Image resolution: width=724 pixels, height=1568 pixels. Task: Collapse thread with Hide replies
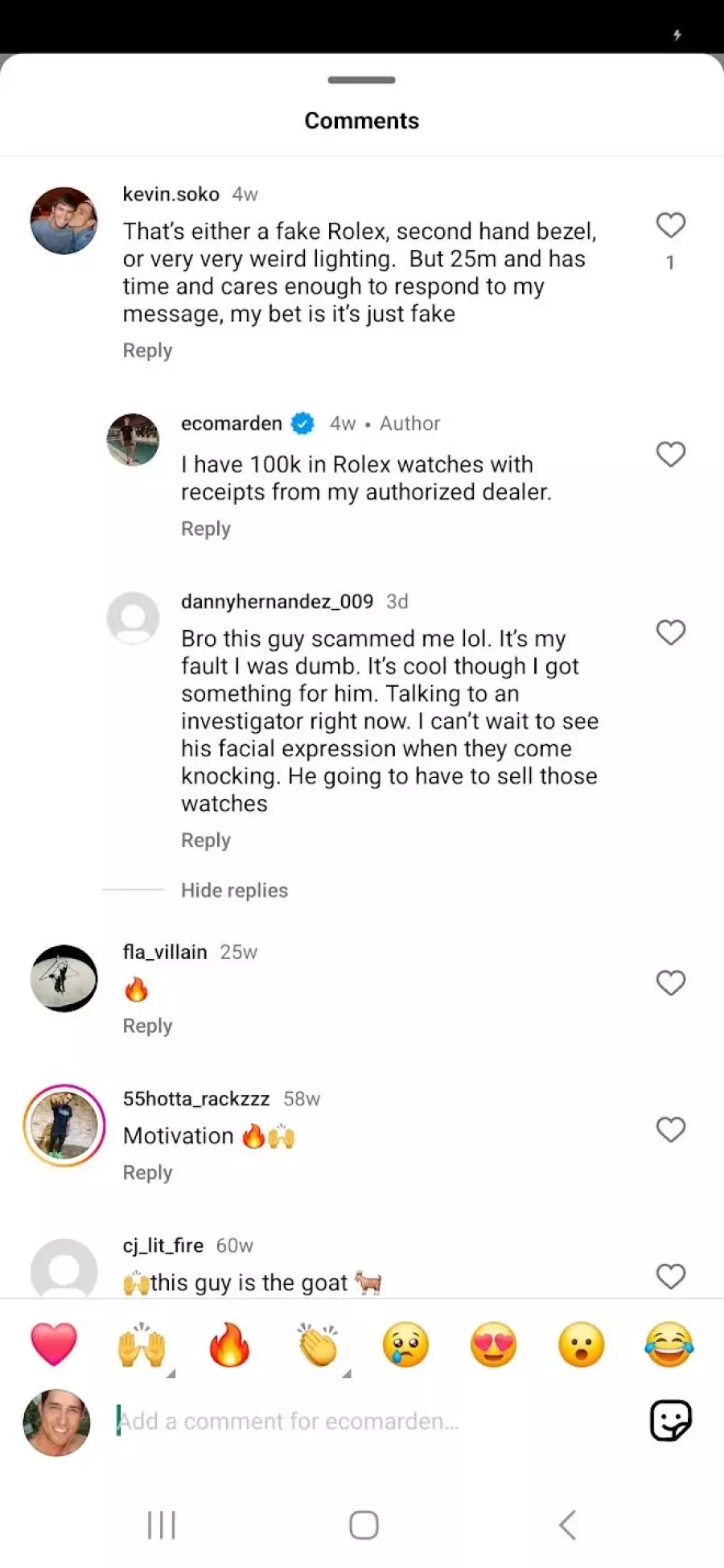point(234,890)
